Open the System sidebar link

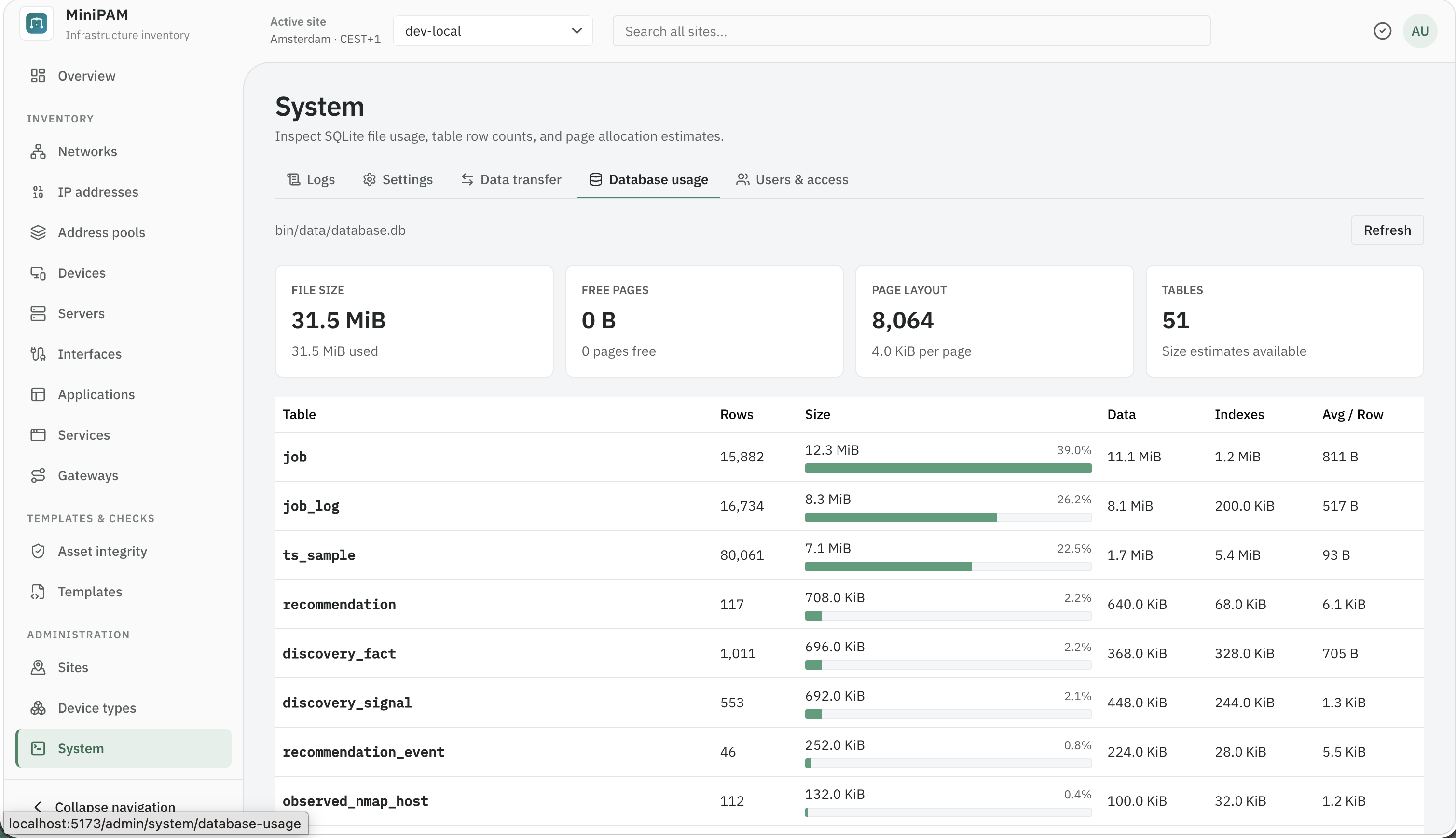123,748
